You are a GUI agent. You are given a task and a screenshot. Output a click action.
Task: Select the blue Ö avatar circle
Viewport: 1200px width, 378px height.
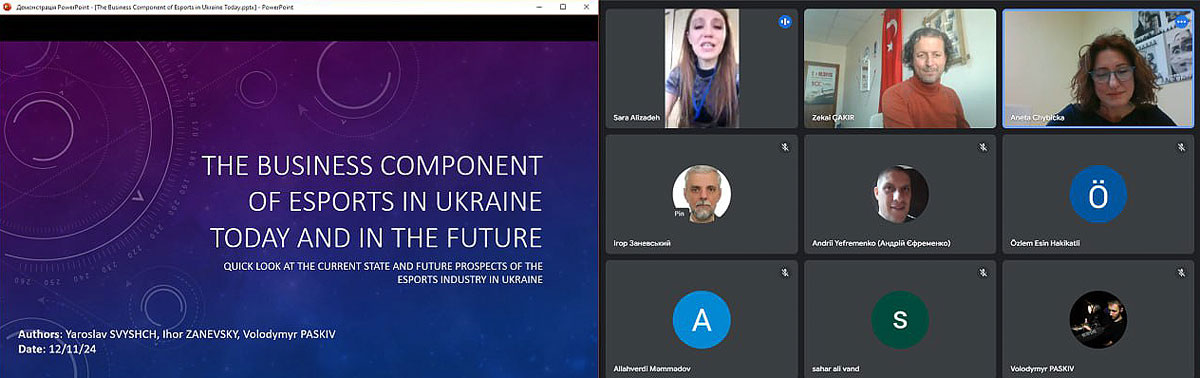coord(1098,194)
